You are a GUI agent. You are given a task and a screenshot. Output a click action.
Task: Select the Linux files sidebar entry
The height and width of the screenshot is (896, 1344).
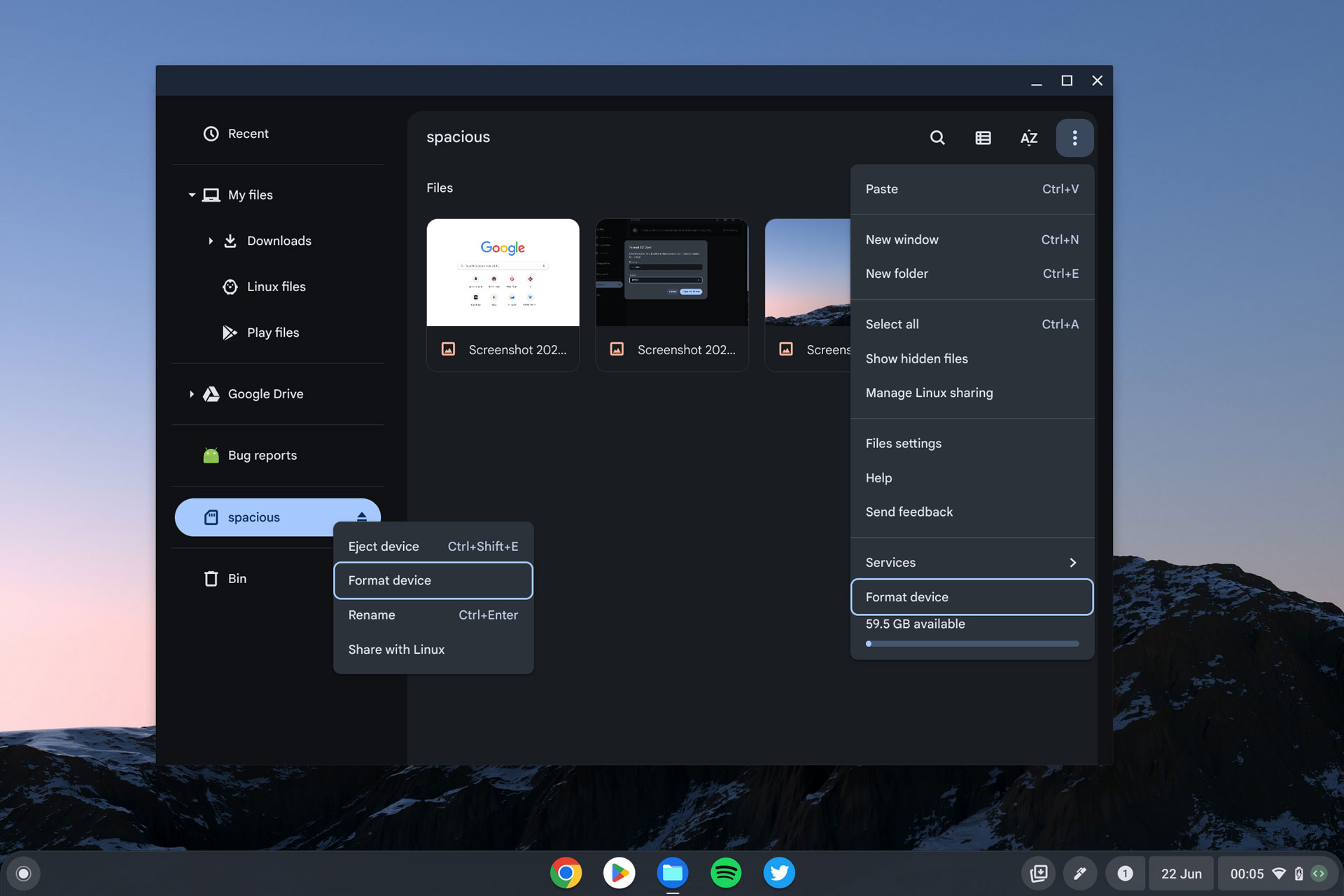point(277,287)
